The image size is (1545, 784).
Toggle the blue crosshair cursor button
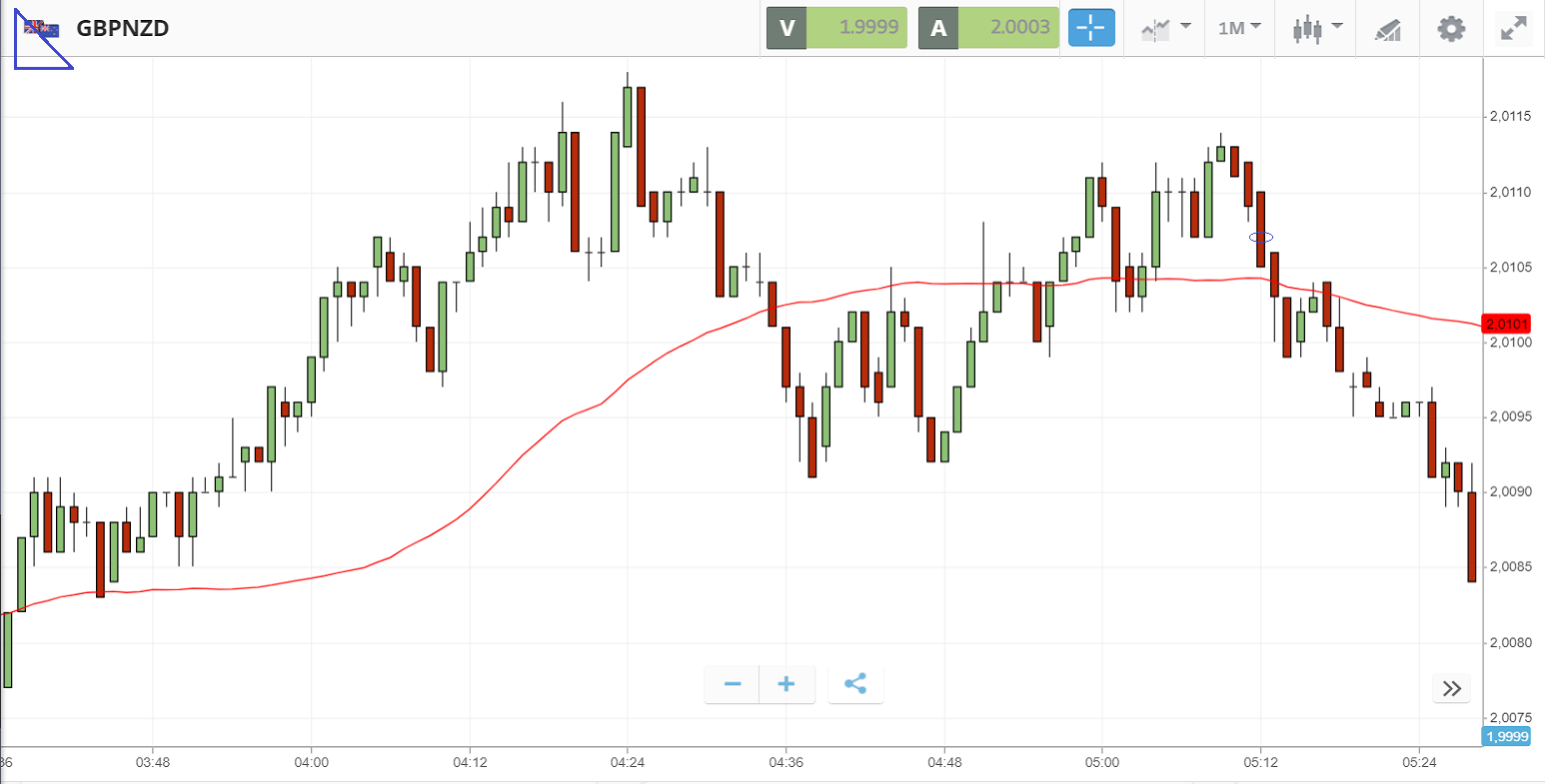click(1090, 28)
